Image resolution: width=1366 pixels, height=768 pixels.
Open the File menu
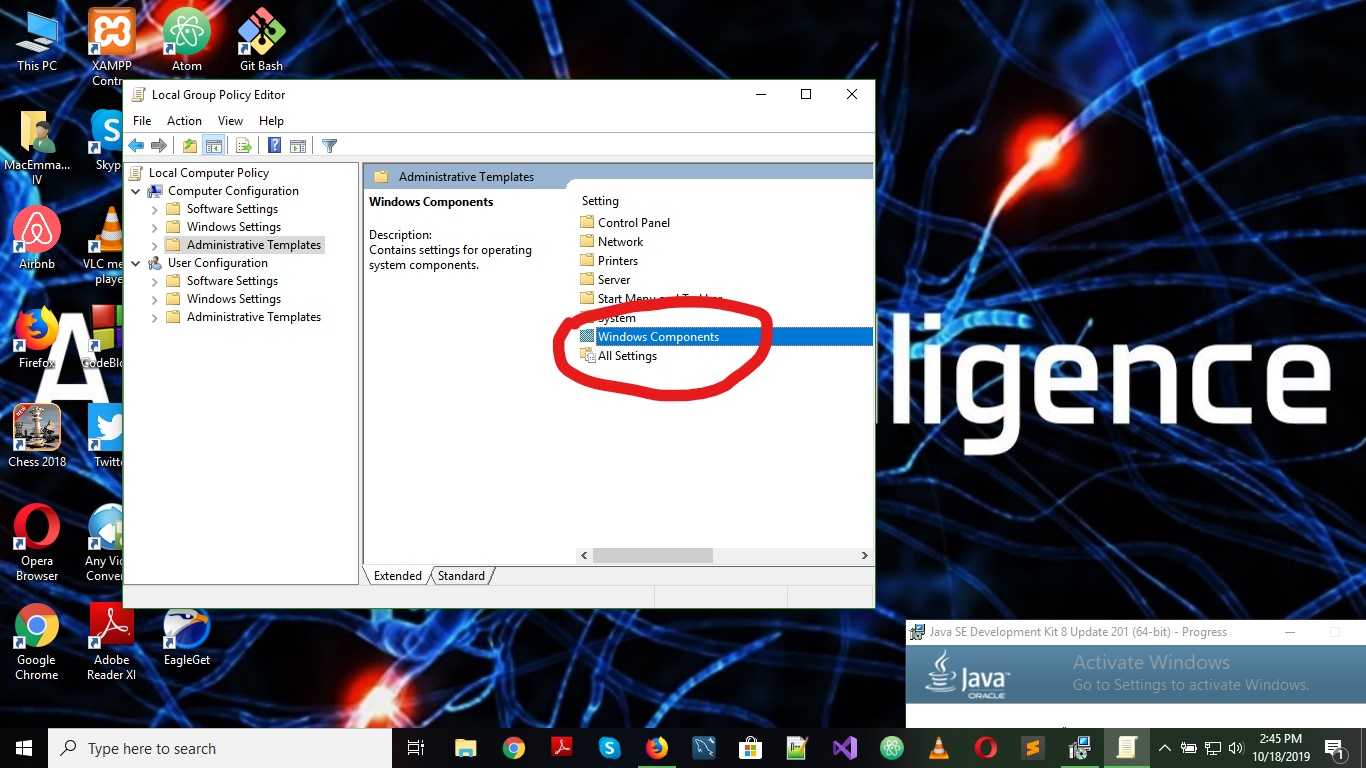click(142, 120)
